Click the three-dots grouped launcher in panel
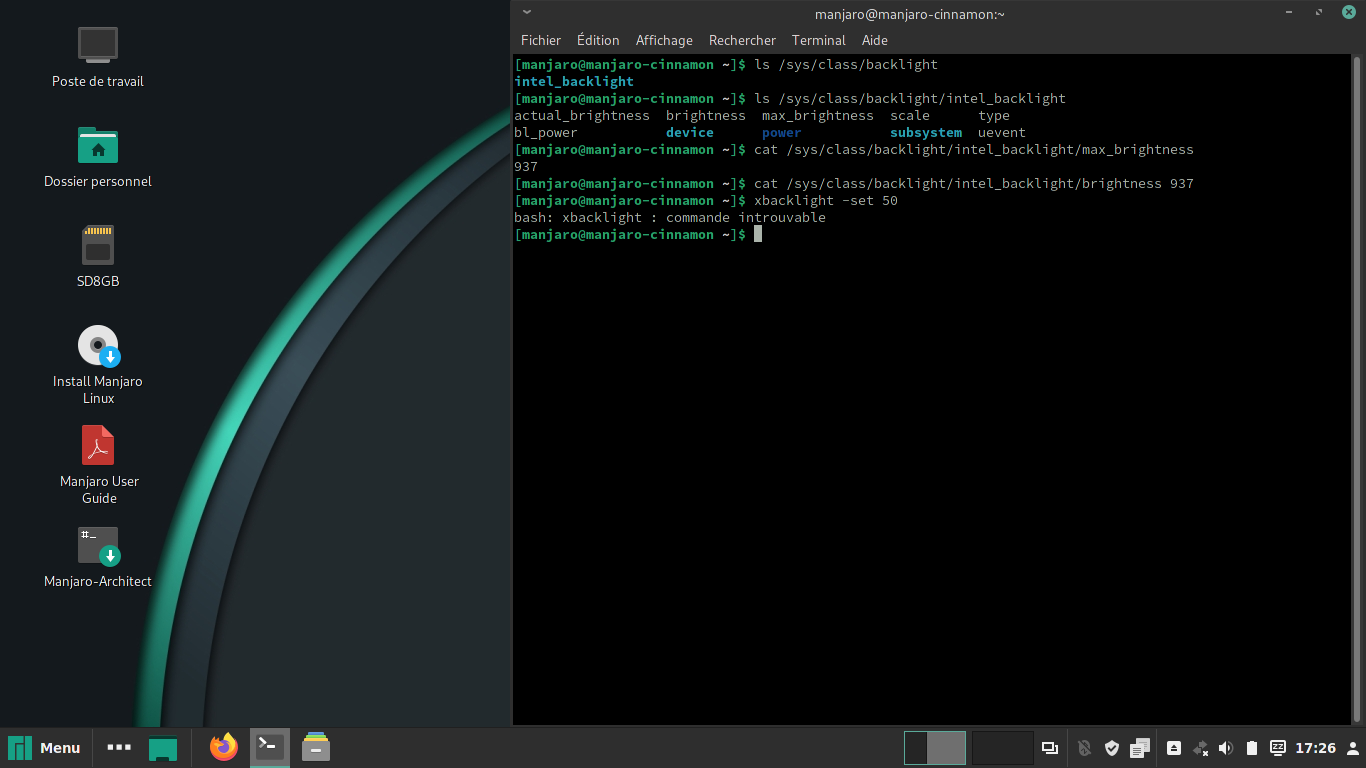Image resolution: width=1366 pixels, height=768 pixels. pos(119,747)
